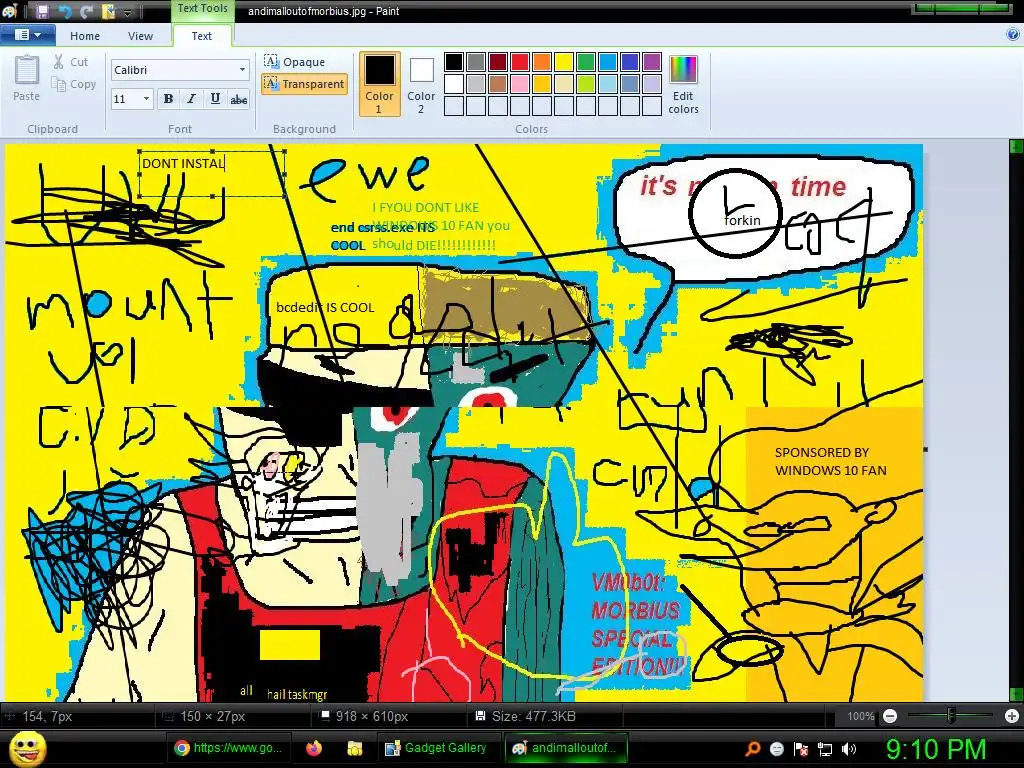This screenshot has width=1024, height=768.
Task: Open the blue Paint file menu button
Action: pyautogui.click(x=27, y=35)
